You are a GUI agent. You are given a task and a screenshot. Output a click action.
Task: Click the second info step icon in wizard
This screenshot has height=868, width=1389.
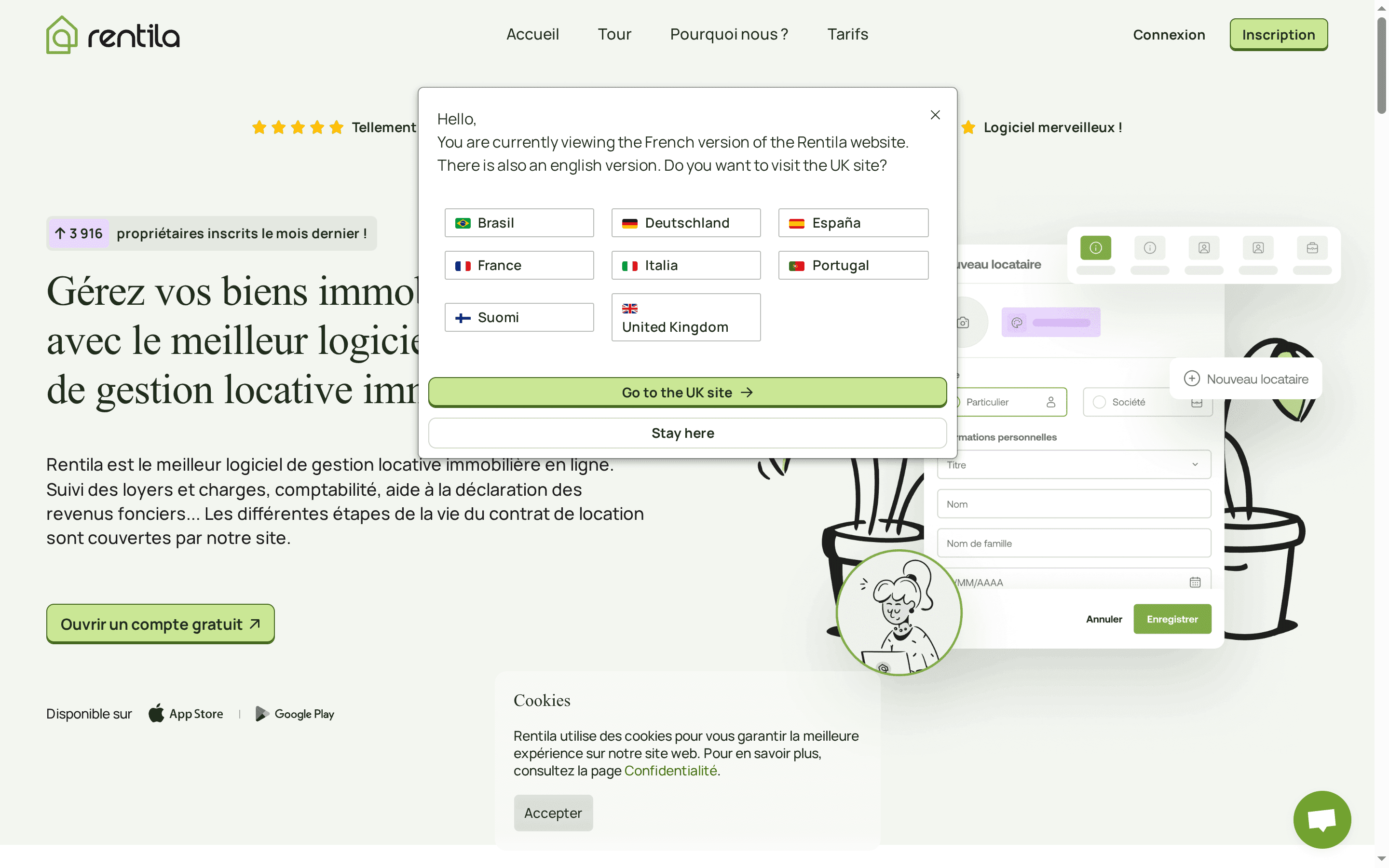[1150, 247]
